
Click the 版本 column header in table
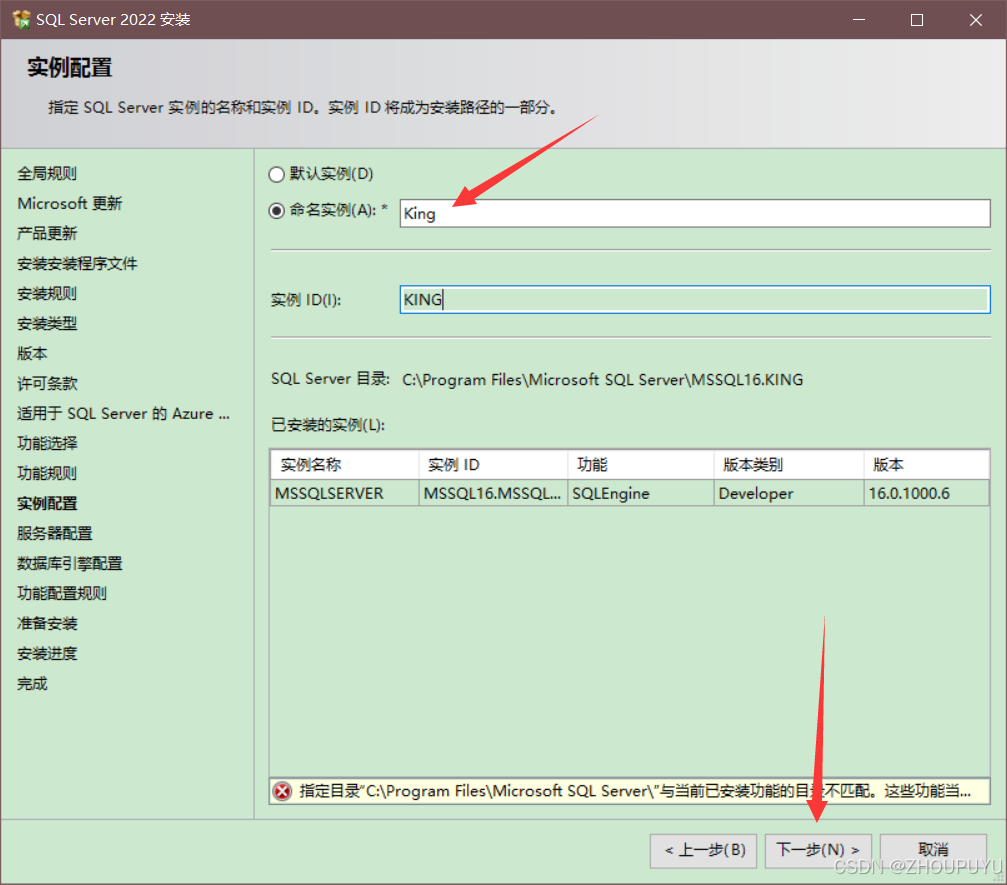pyautogui.click(x=927, y=464)
